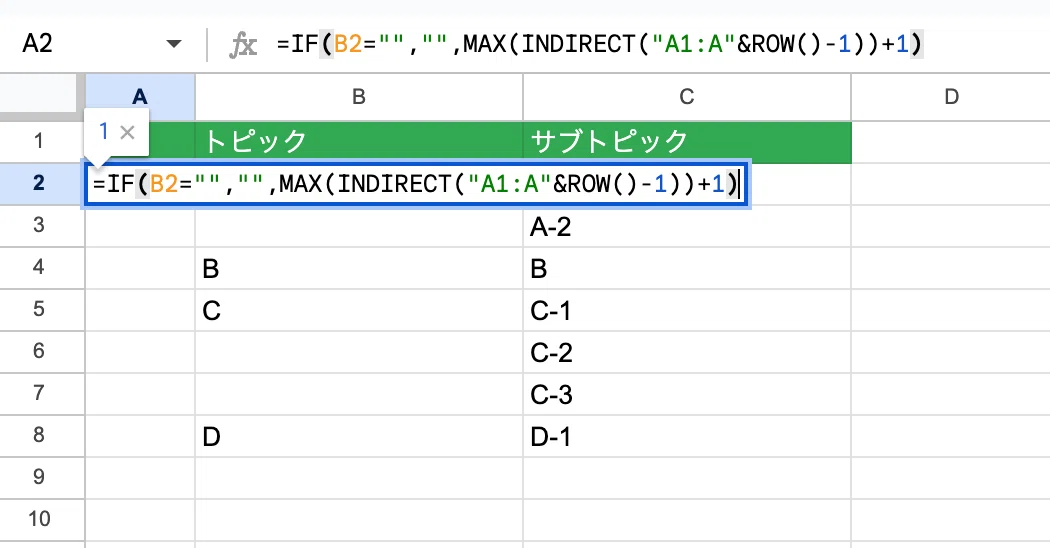
Task: Click the tooltip number 1 badge
Action: coord(104,131)
